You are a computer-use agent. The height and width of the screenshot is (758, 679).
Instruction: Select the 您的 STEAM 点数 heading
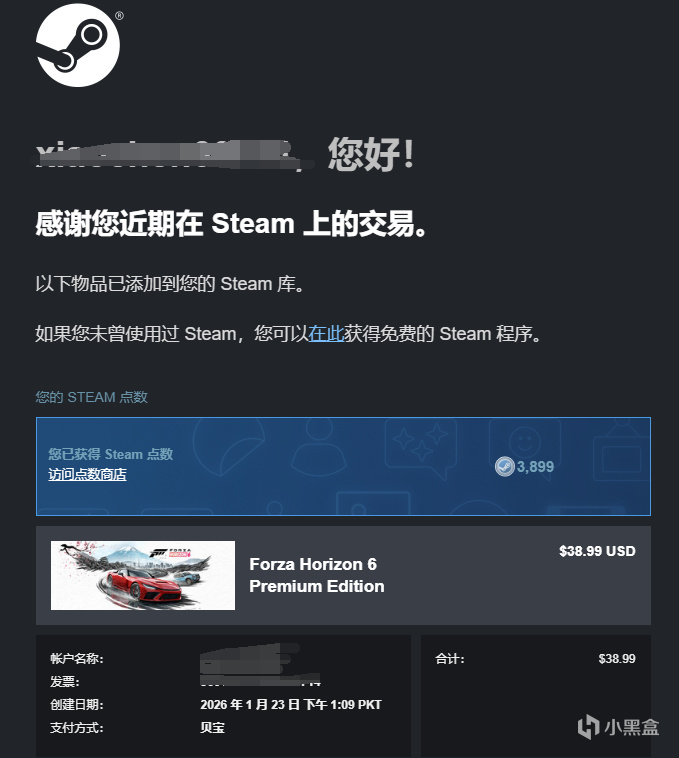pos(91,397)
